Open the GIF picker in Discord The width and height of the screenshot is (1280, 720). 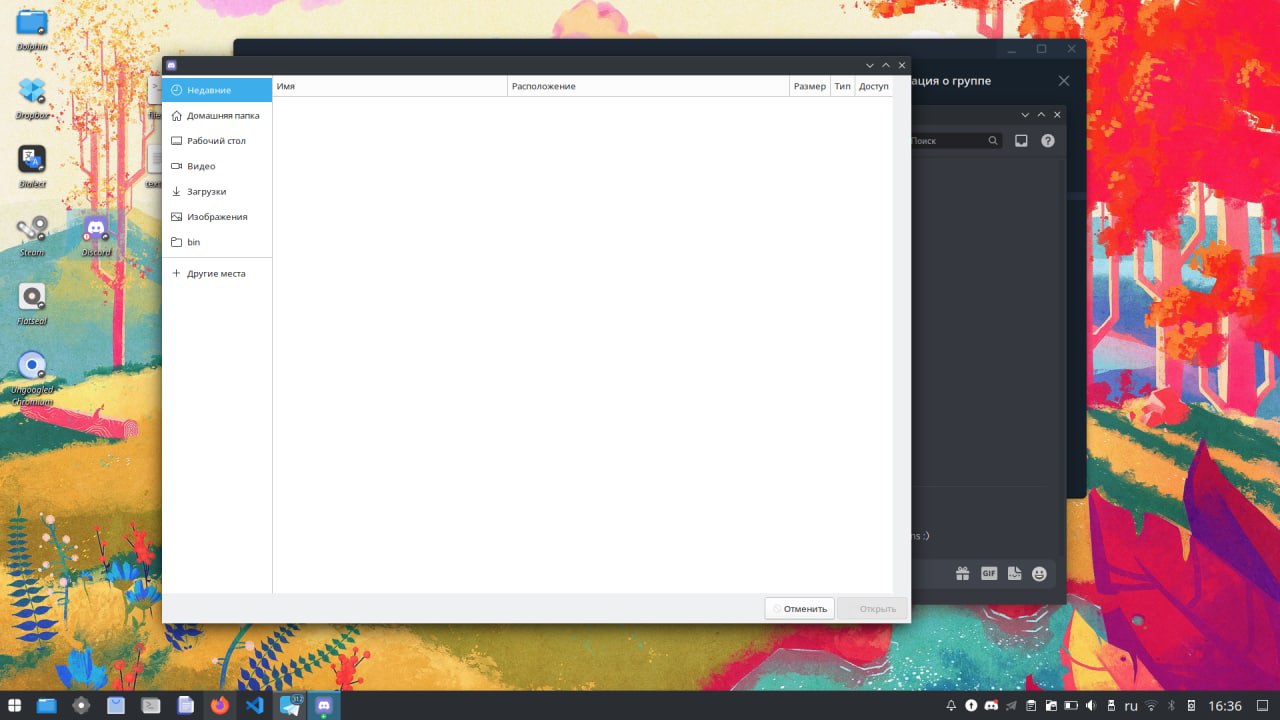click(989, 574)
